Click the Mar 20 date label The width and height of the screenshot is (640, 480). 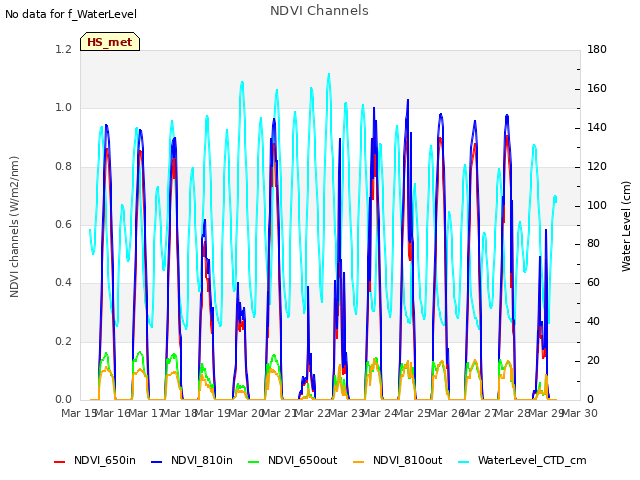(247, 413)
